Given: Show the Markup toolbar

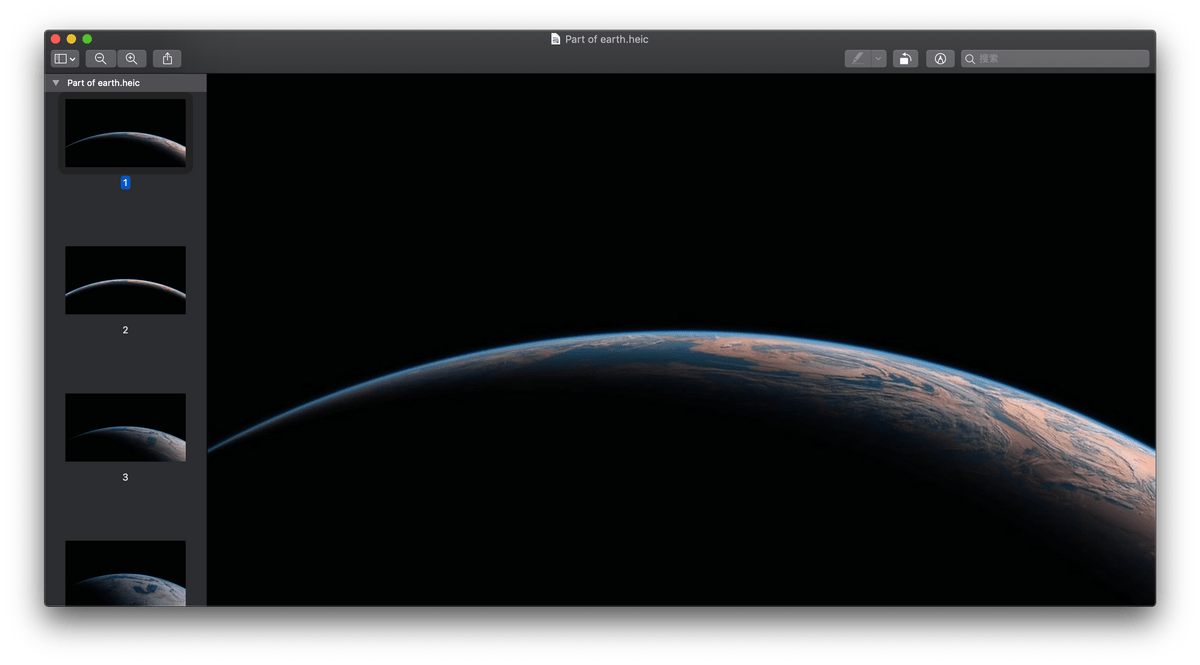Looking at the screenshot, I should point(940,59).
